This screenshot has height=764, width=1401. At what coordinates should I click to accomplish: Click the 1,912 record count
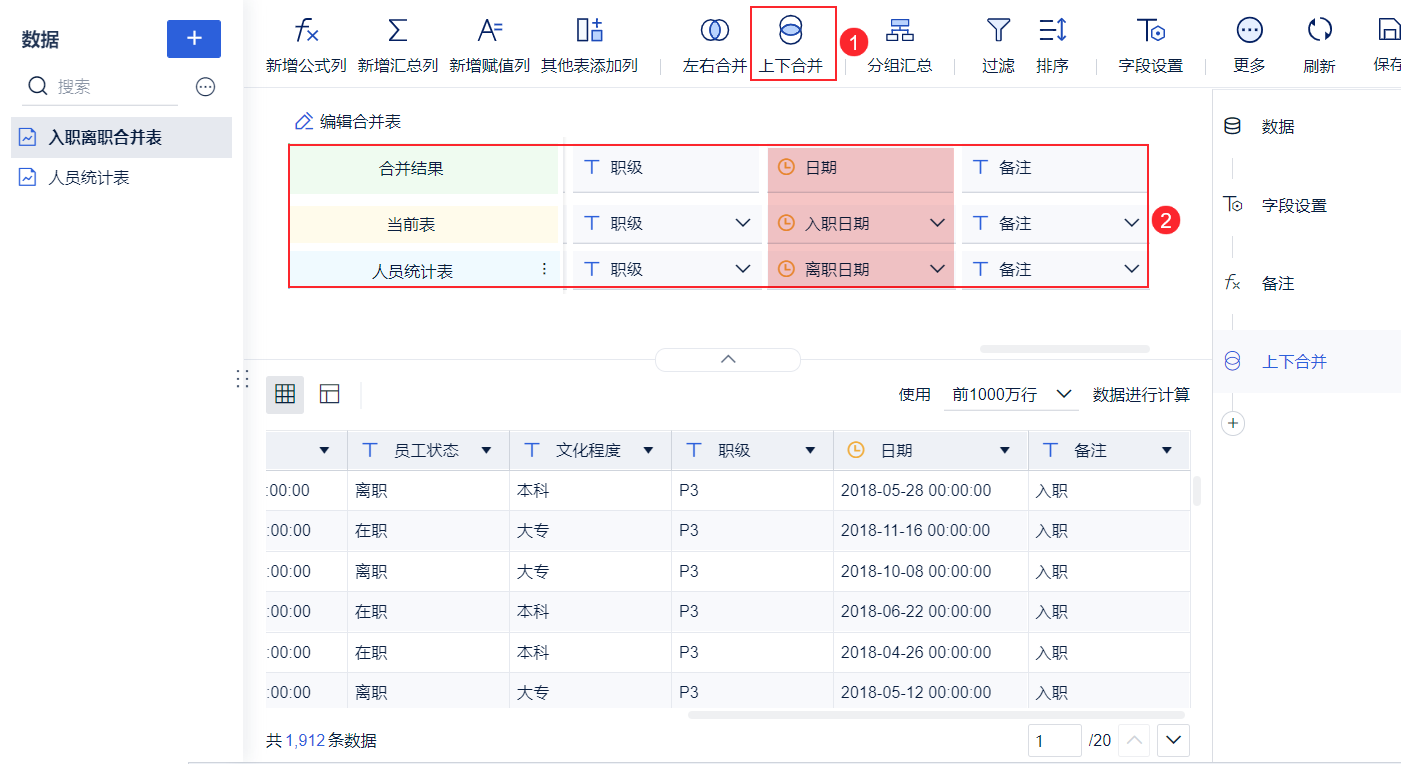[305, 741]
